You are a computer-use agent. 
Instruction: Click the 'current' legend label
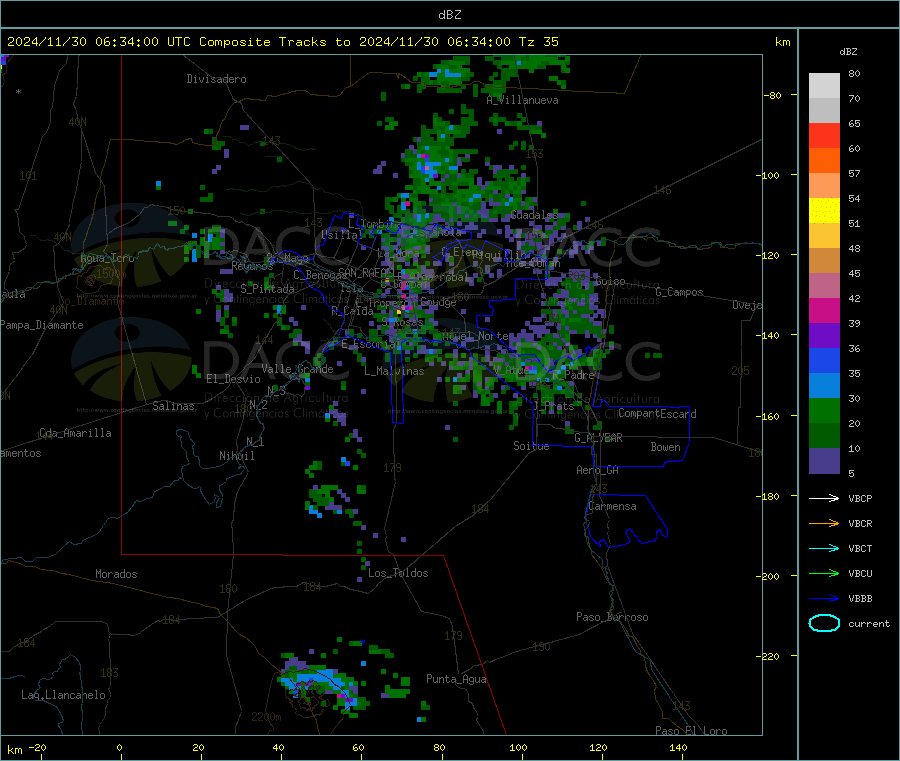click(868, 624)
